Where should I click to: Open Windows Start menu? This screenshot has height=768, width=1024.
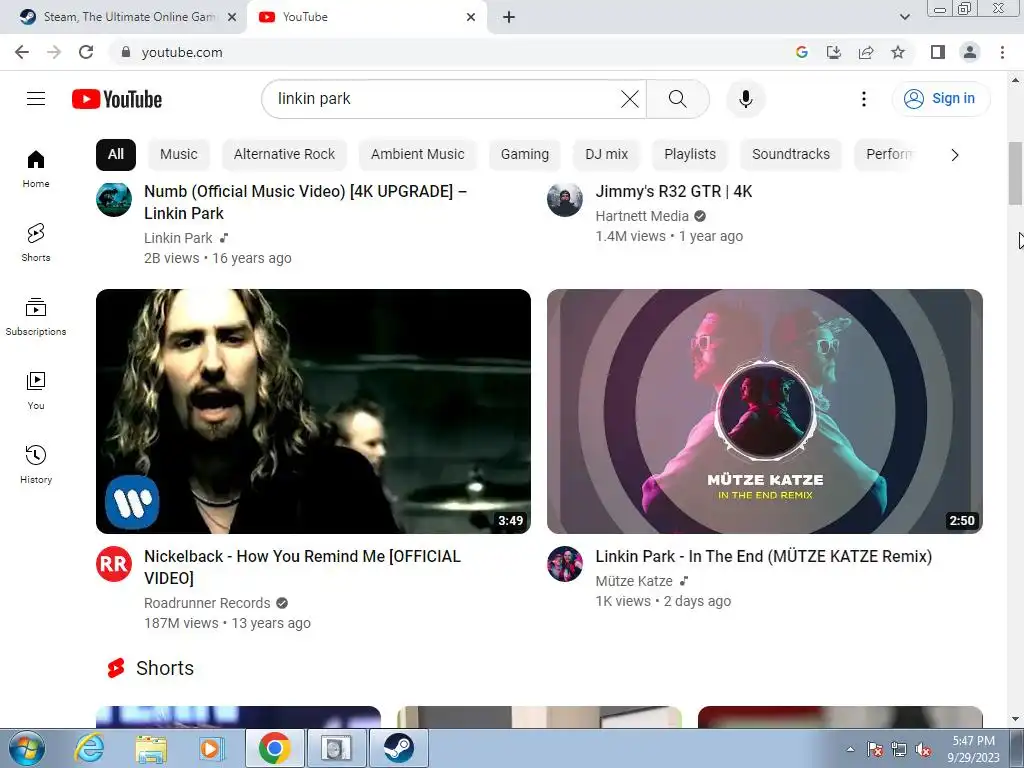pos(27,748)
